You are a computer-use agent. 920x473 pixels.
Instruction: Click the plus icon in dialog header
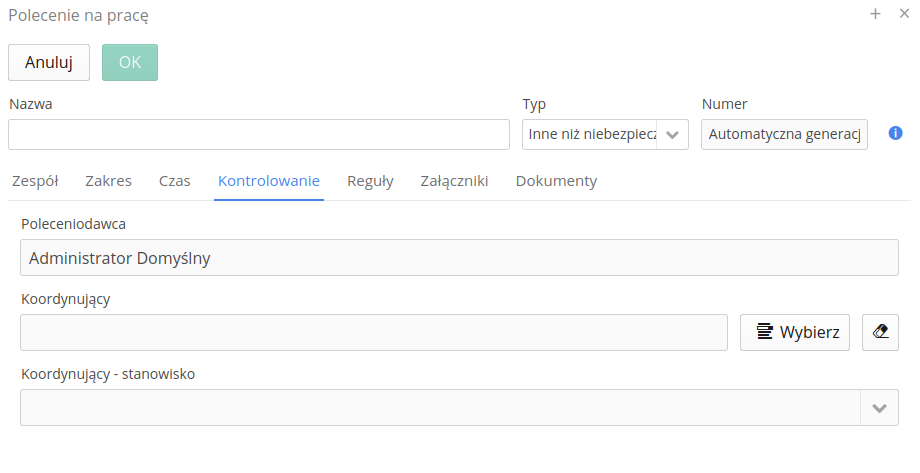point(875,13)
